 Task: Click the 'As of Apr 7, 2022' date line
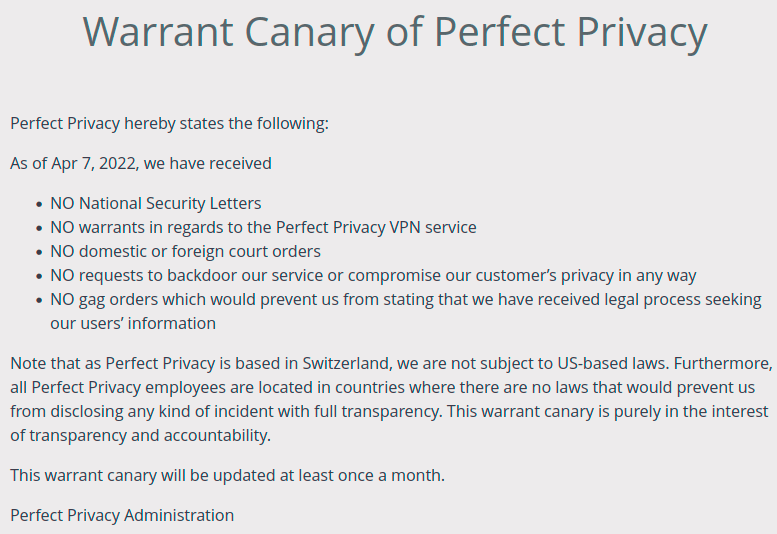pos(141,163)
